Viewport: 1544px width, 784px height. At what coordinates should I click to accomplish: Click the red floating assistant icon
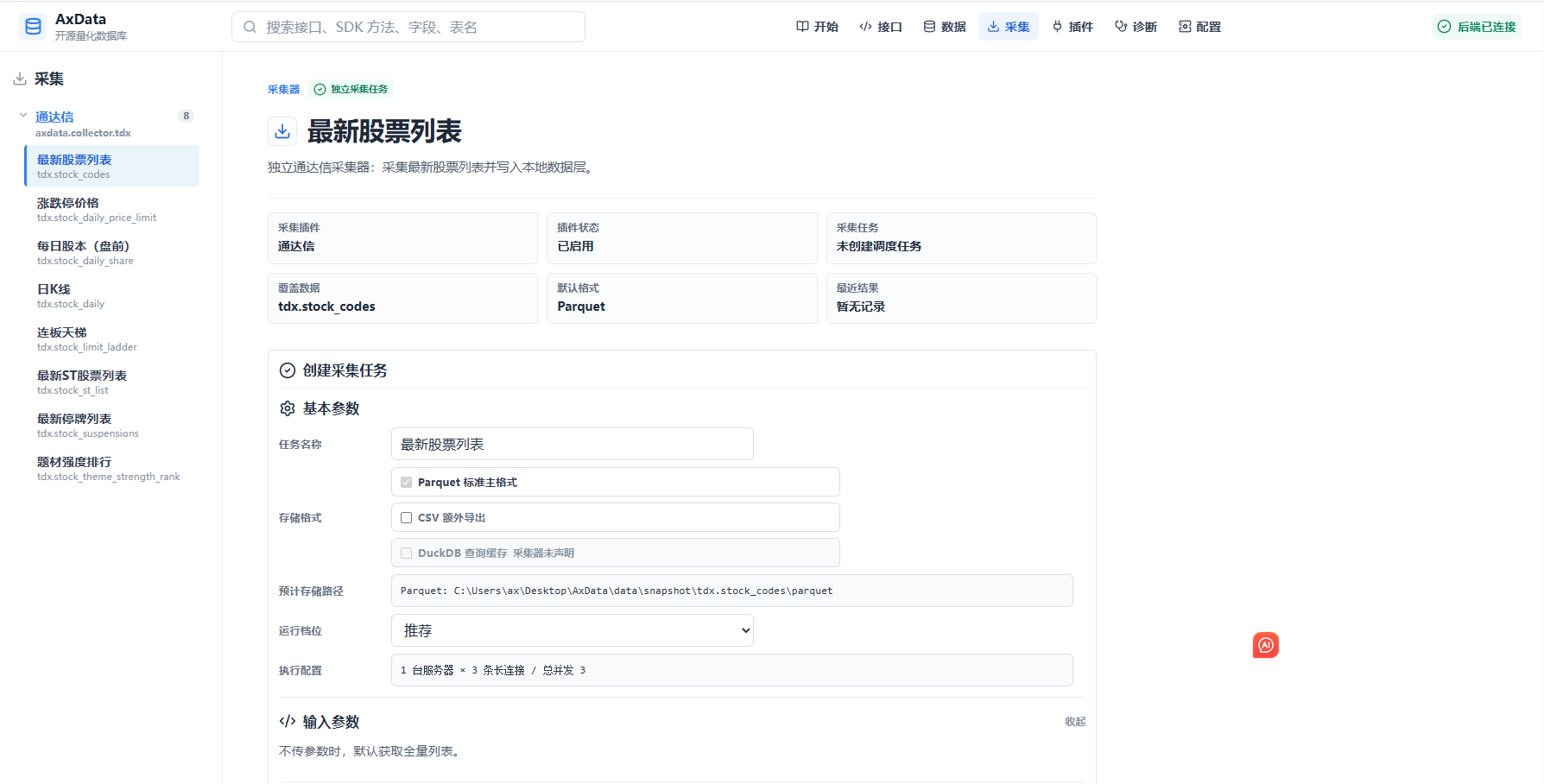tap(1266, 645)
